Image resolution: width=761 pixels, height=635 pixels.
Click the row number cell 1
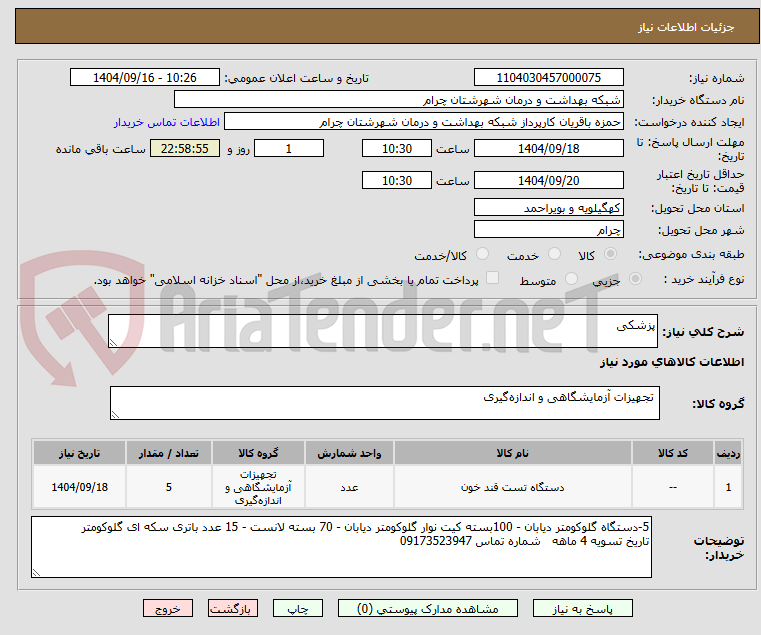(x=728, y=487)
